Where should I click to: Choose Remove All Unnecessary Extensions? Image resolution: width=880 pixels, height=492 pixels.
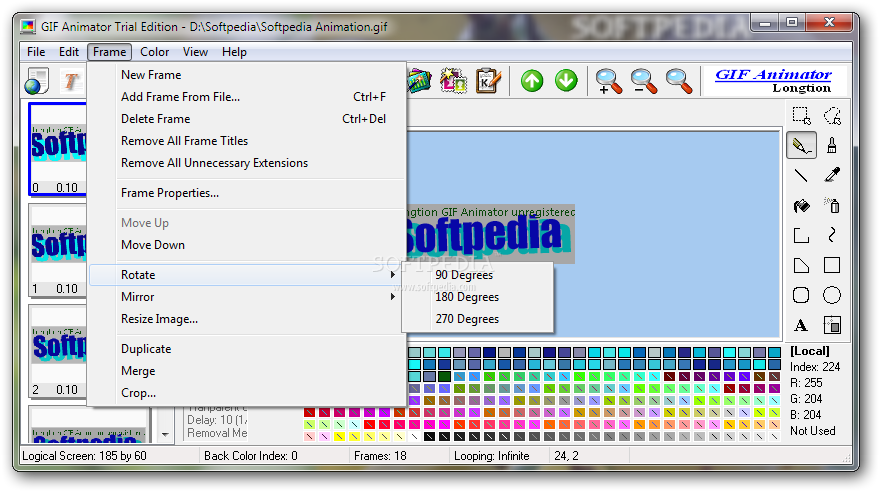tap(246, 163)
